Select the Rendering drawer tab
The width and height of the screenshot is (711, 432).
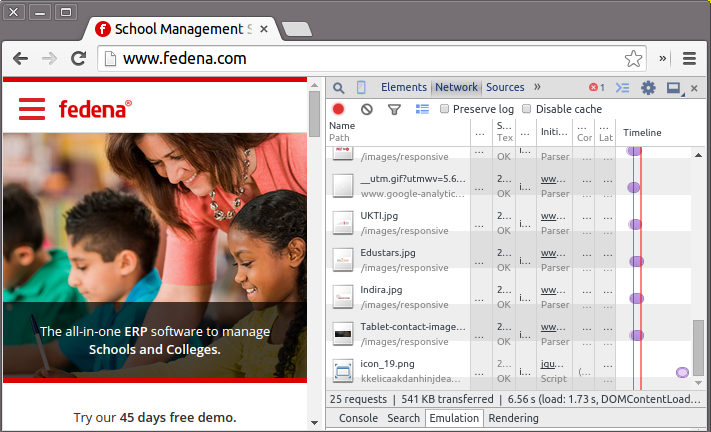point(513,418)
